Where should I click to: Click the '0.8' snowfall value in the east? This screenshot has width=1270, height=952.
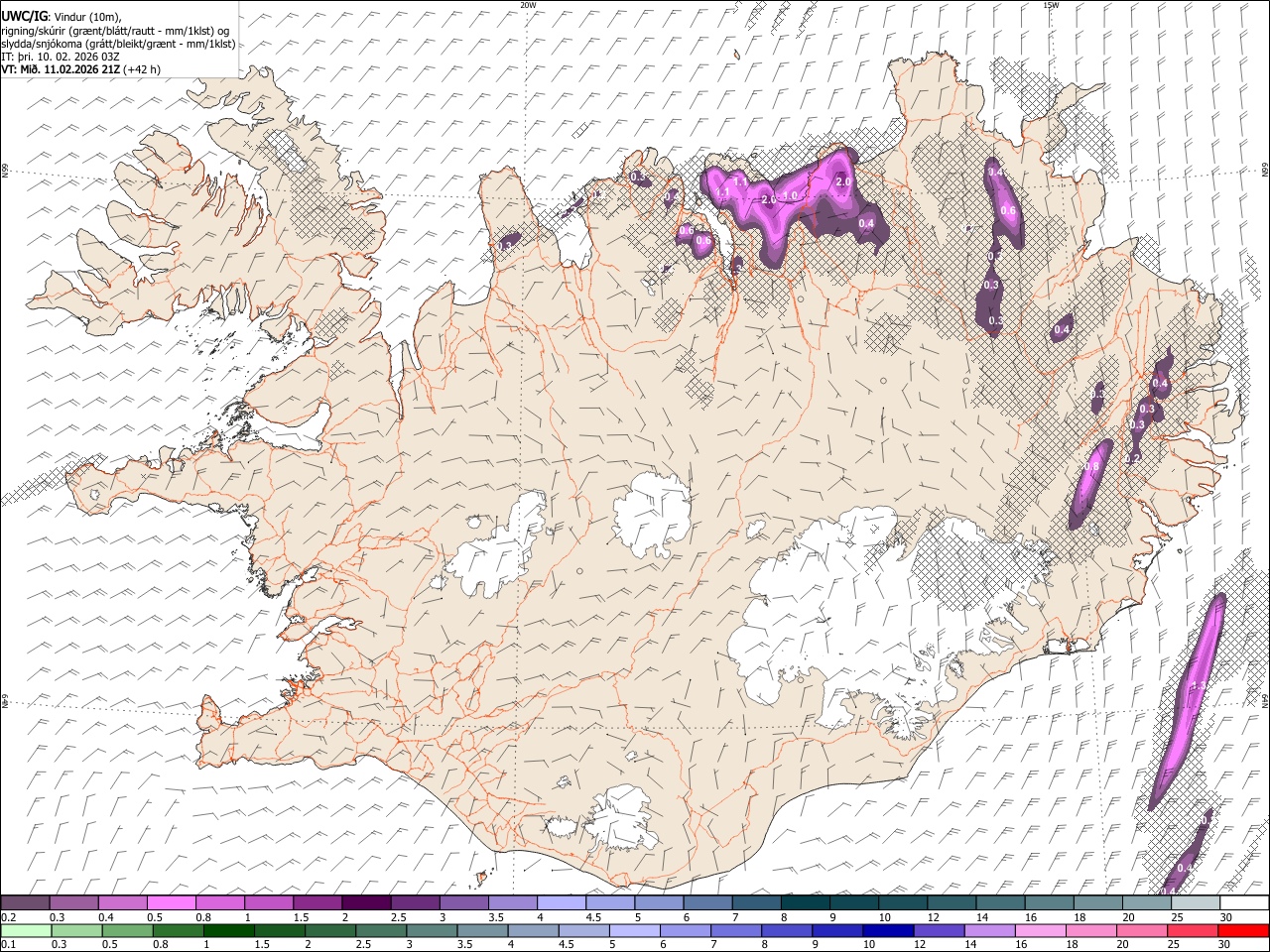point(1092,467)
